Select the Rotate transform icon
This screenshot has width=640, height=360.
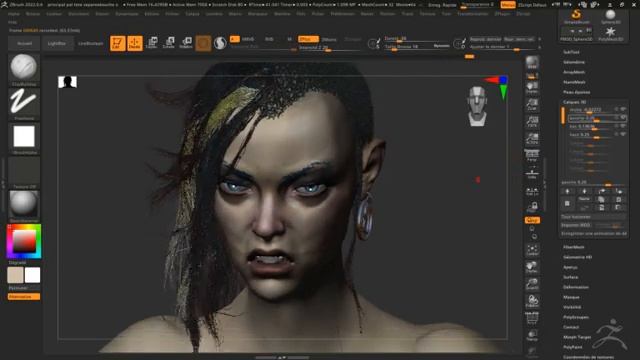pyautogui.click(x=186, y=43)
